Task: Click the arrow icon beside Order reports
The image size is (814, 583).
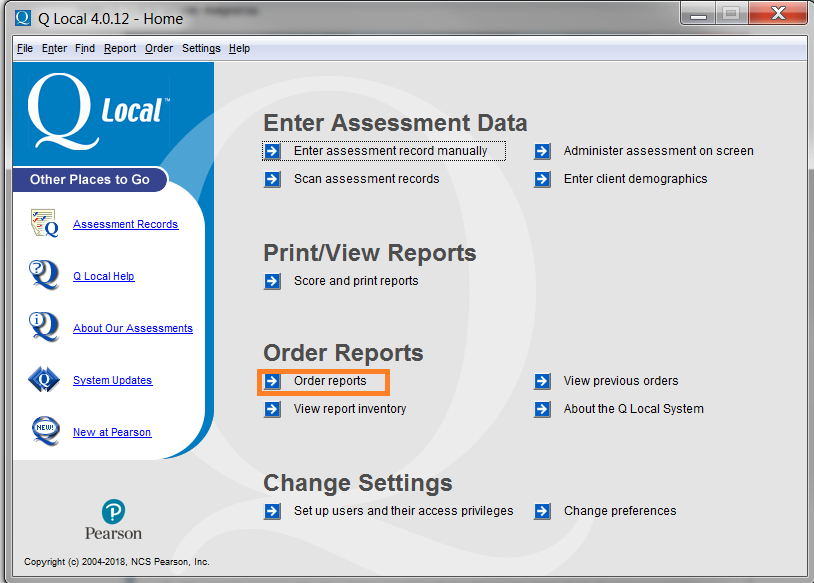Action: point(273,381)
